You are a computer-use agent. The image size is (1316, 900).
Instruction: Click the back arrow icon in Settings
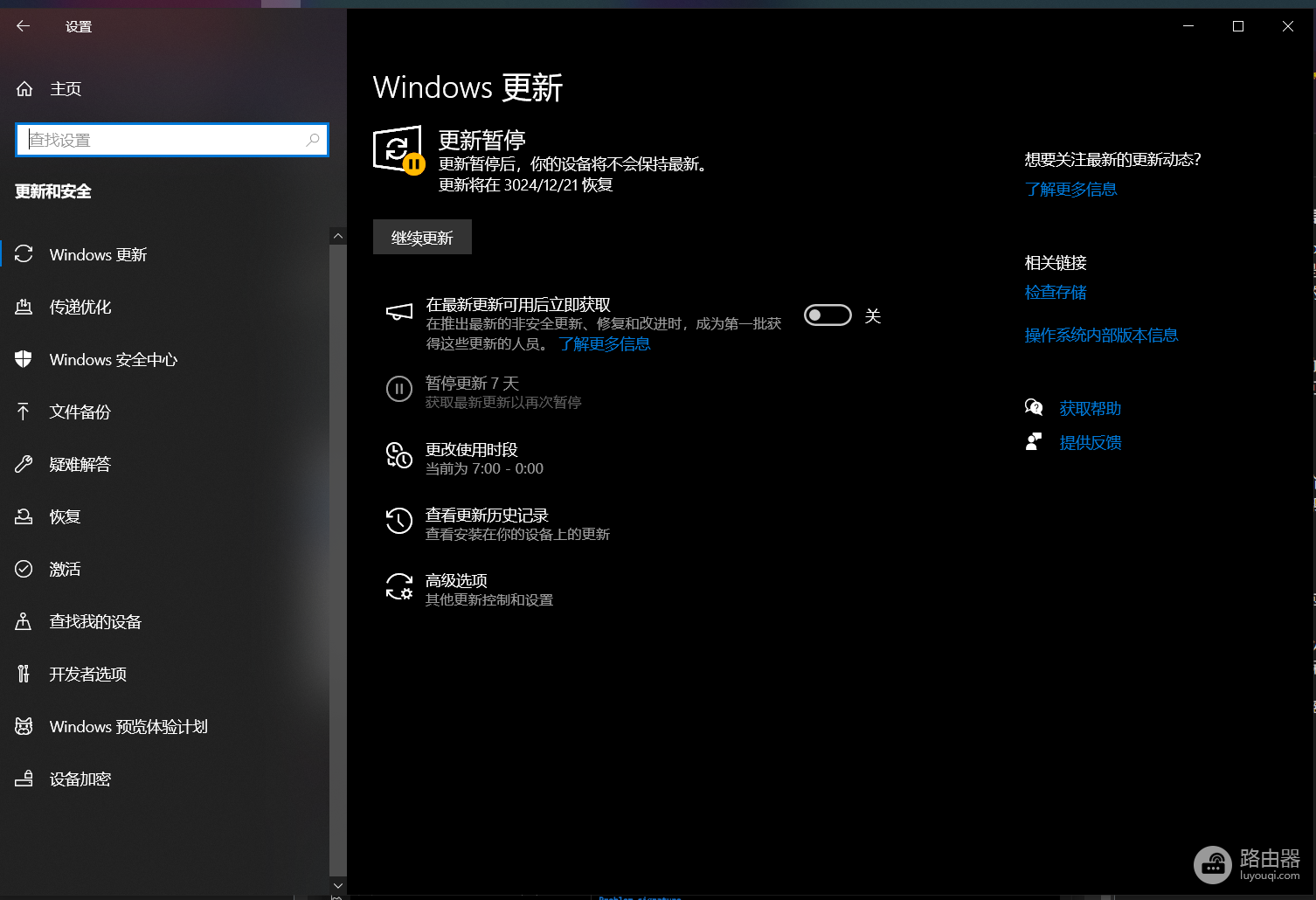pos(24,26)
